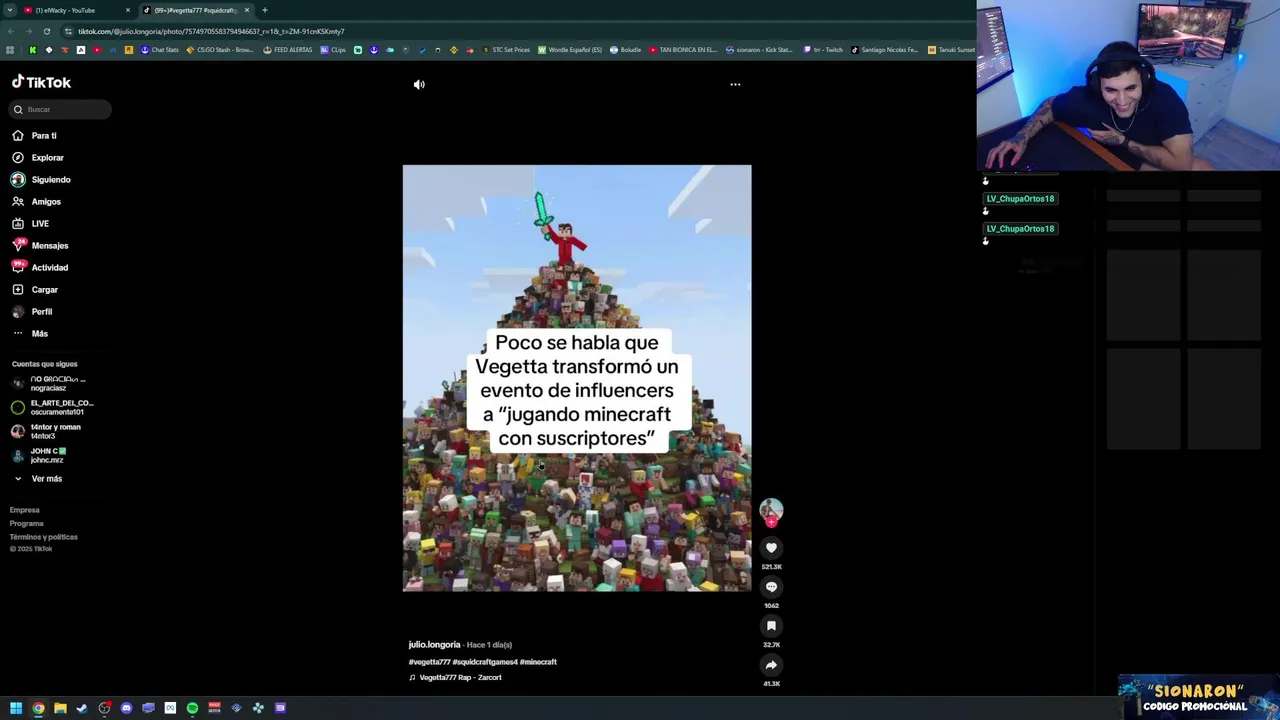Expand followed accounts with Ver más

(x=38, y=479)
